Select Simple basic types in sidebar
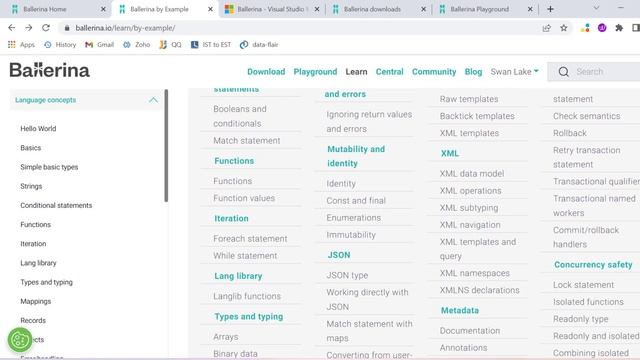Viewport: 640px width, 360px height. (49, 167)
